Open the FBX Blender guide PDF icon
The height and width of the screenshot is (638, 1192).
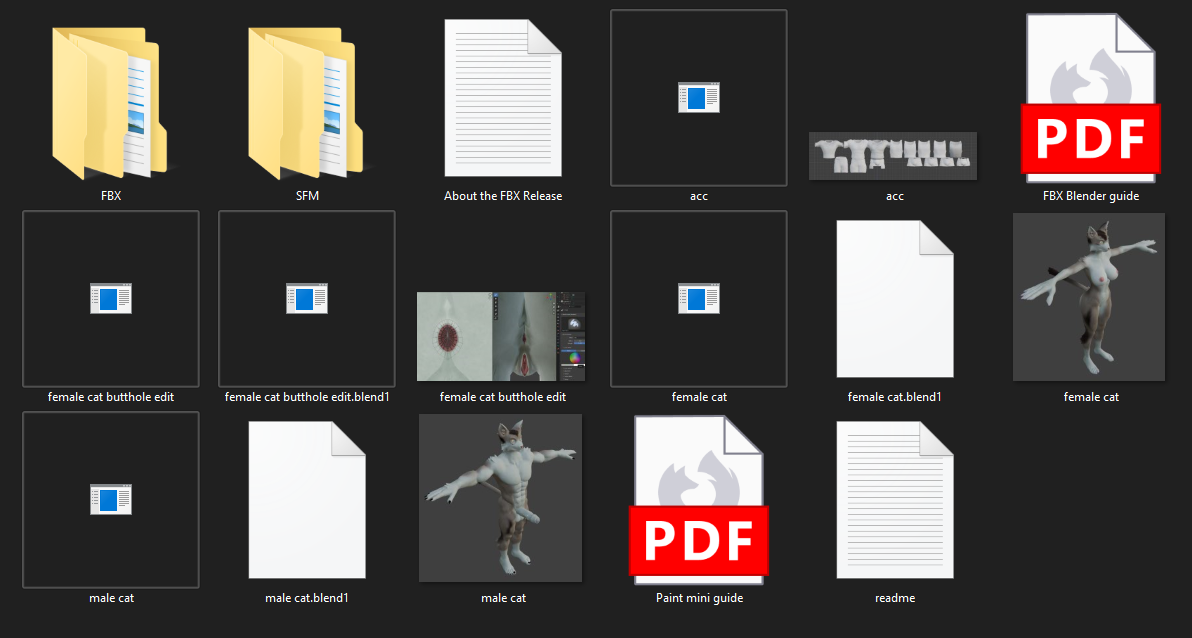1091,98
